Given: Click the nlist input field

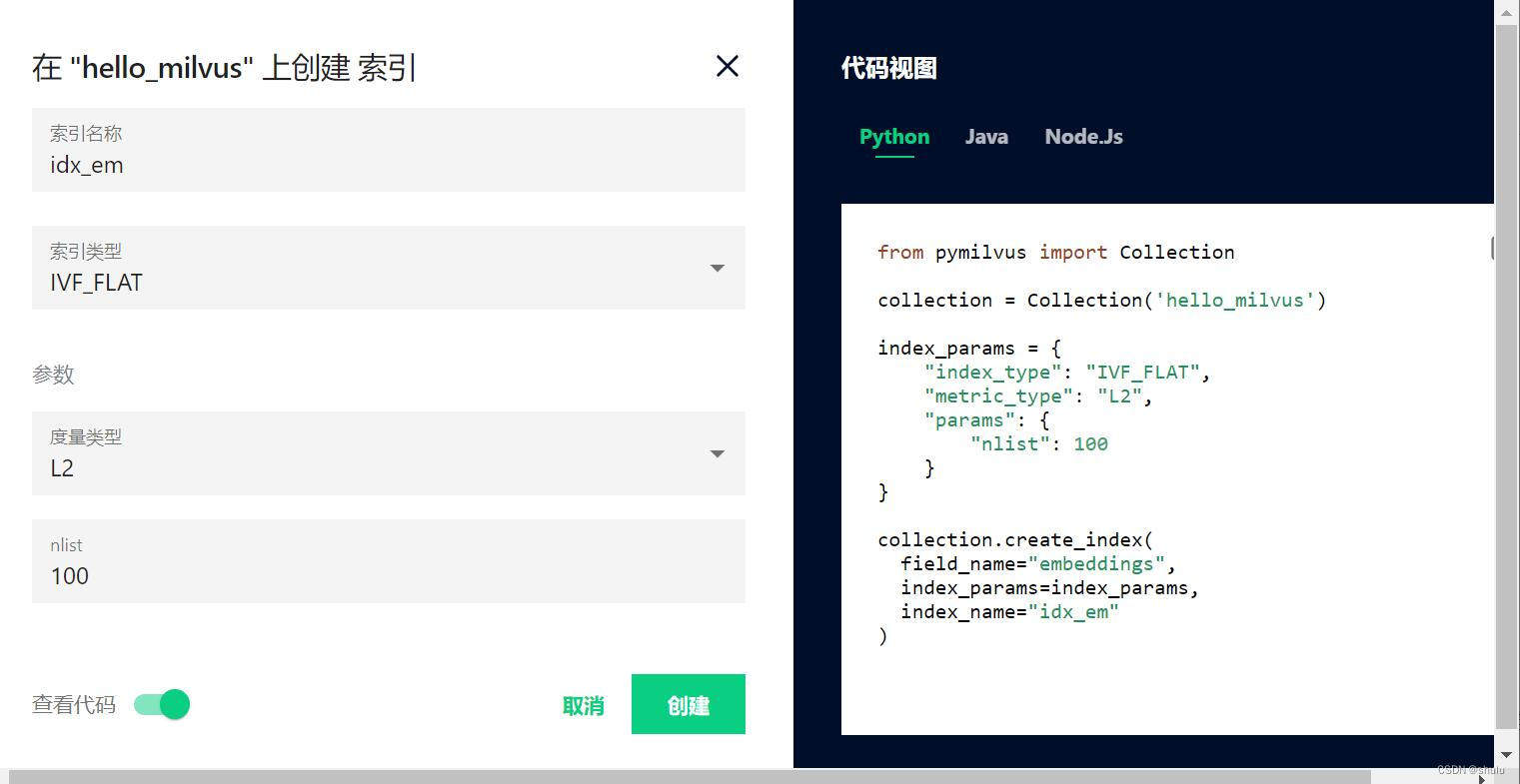Looking at the screenshot, I should pyautogui.click(x=389, y=561).
